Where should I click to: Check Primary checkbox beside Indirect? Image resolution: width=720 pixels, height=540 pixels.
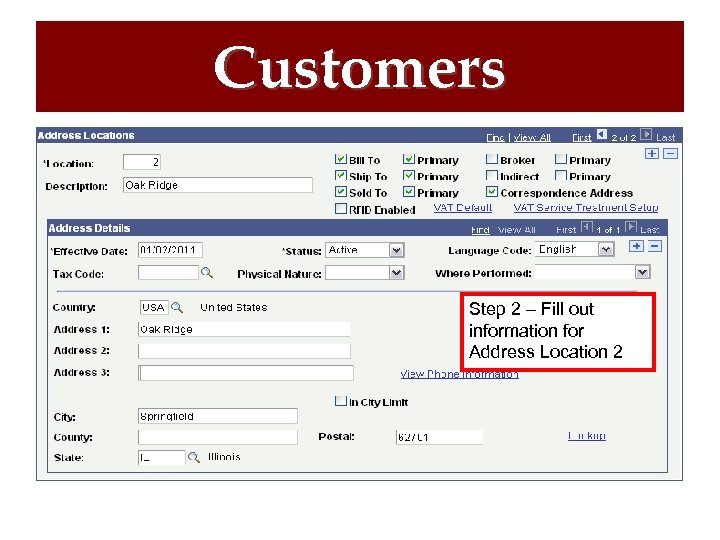coord(560,175)
